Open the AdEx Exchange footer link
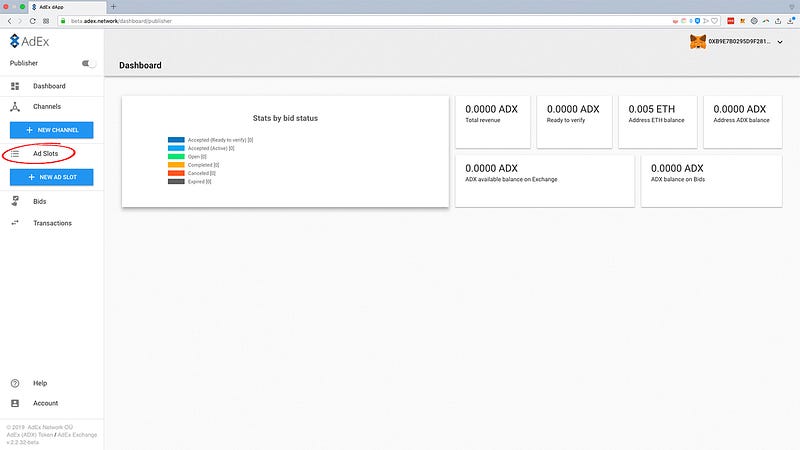800x450 pixels. pyautogui.click(x=77, y=435)
